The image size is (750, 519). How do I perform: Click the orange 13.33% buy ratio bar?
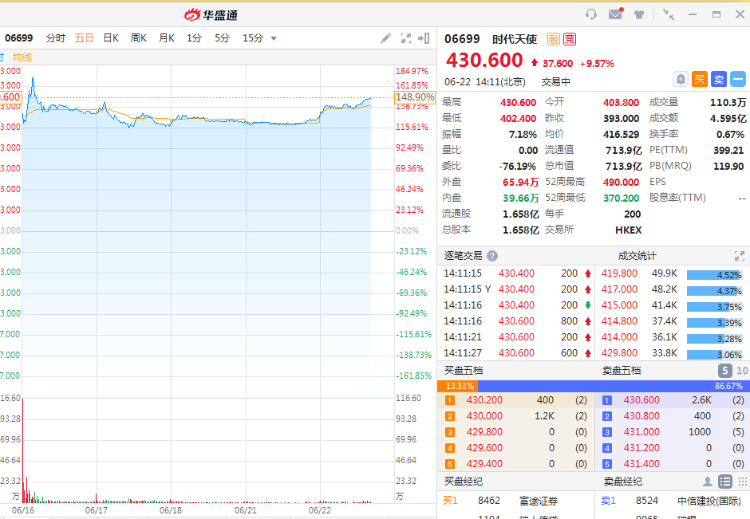[458, 386]
